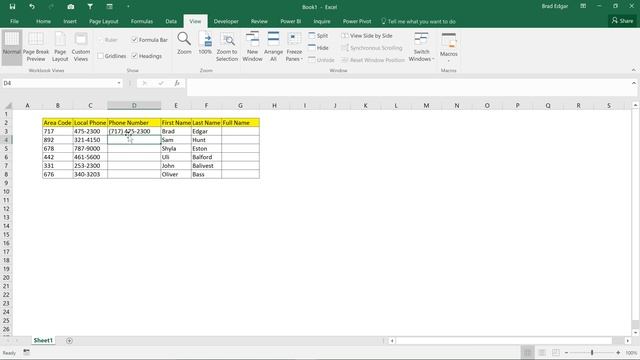Click the Hide window button
This screenshot has width=640, height=360.
[x=318, y=48]
